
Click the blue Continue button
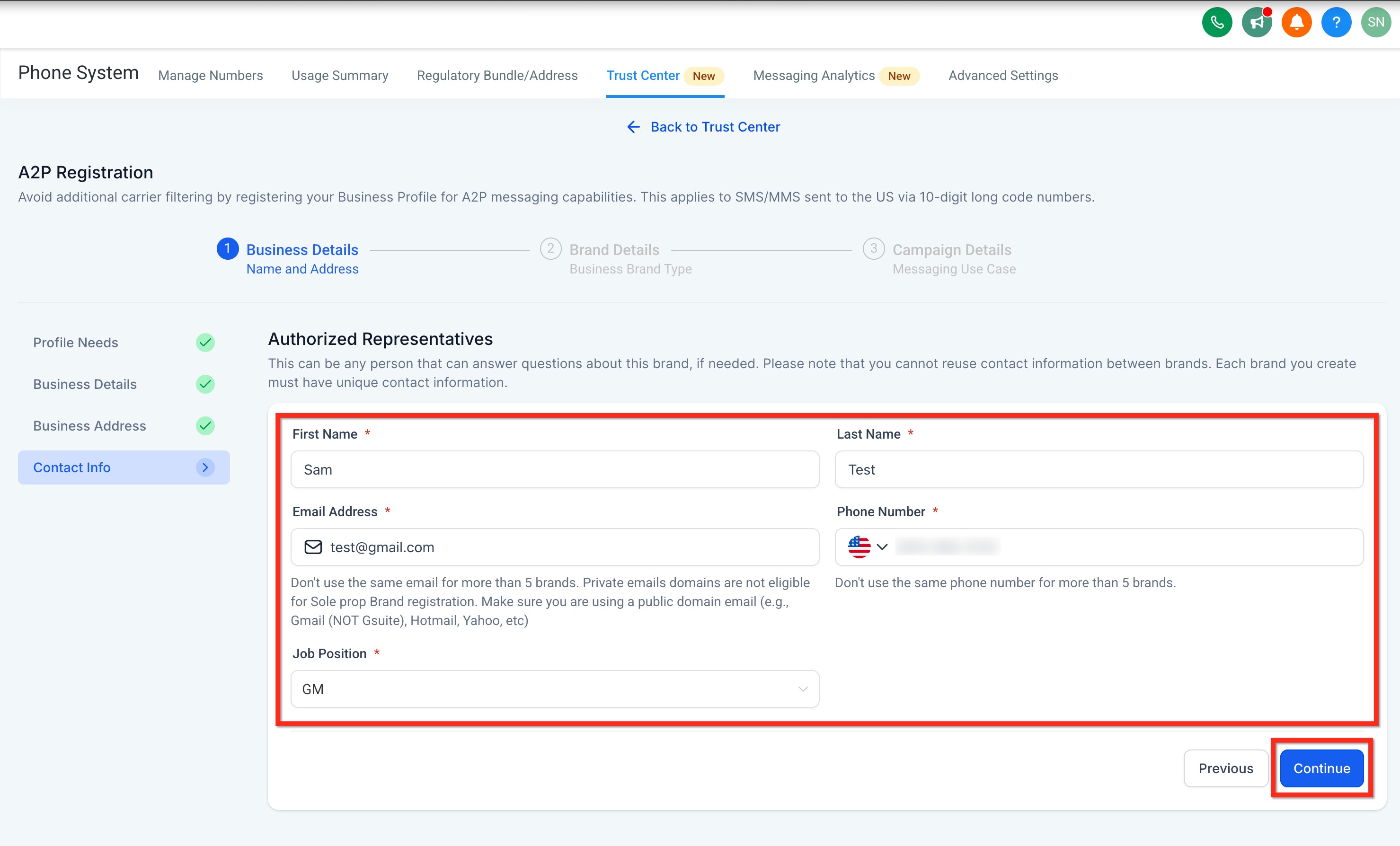(1321, 768)
